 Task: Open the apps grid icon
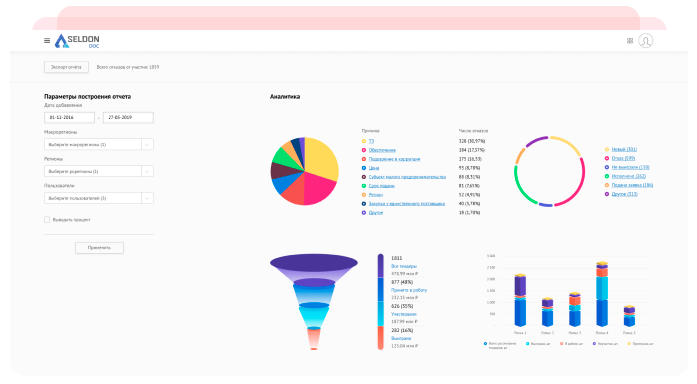(630, 41)
